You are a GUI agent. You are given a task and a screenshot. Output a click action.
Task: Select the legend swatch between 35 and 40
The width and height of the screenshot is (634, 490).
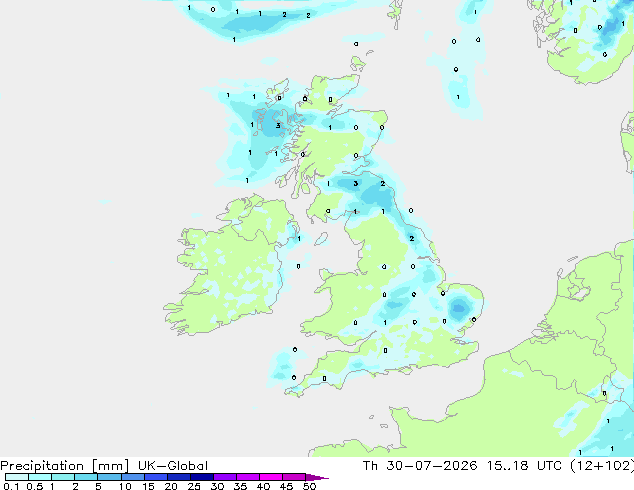pyautogui.click(x=247, y=477)
